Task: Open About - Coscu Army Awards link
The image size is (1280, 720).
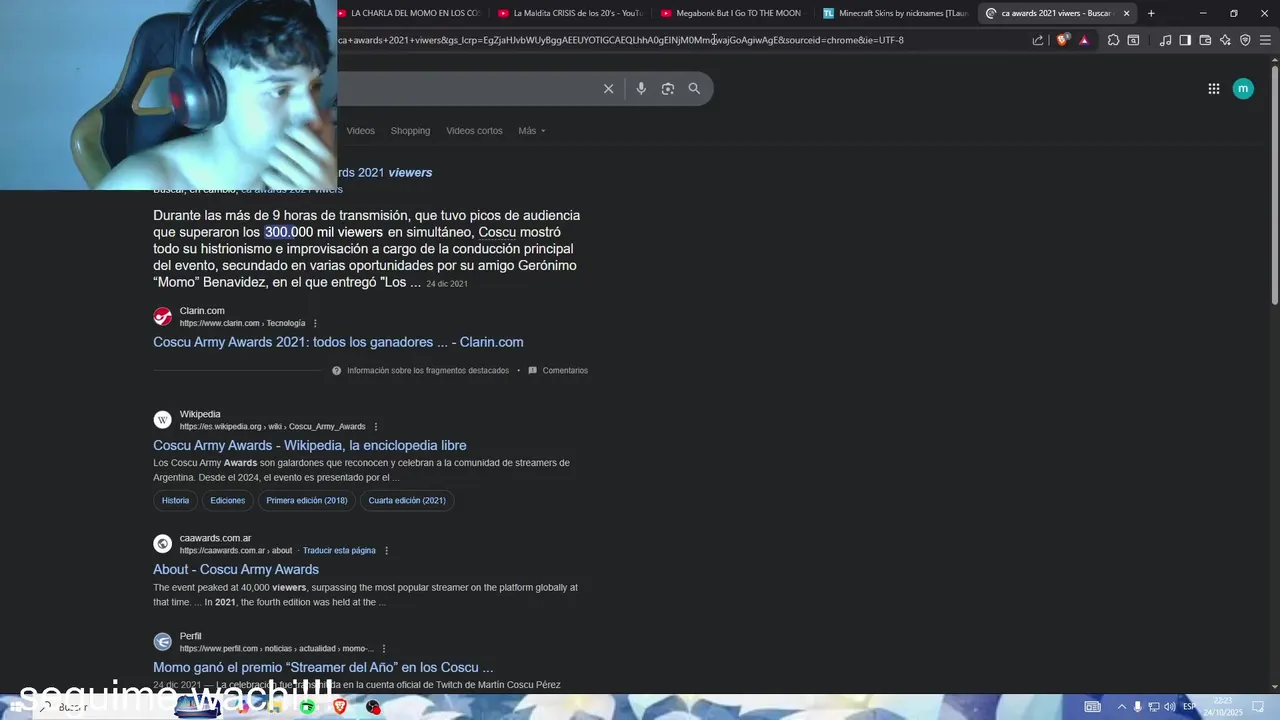Action: [236, 569]
